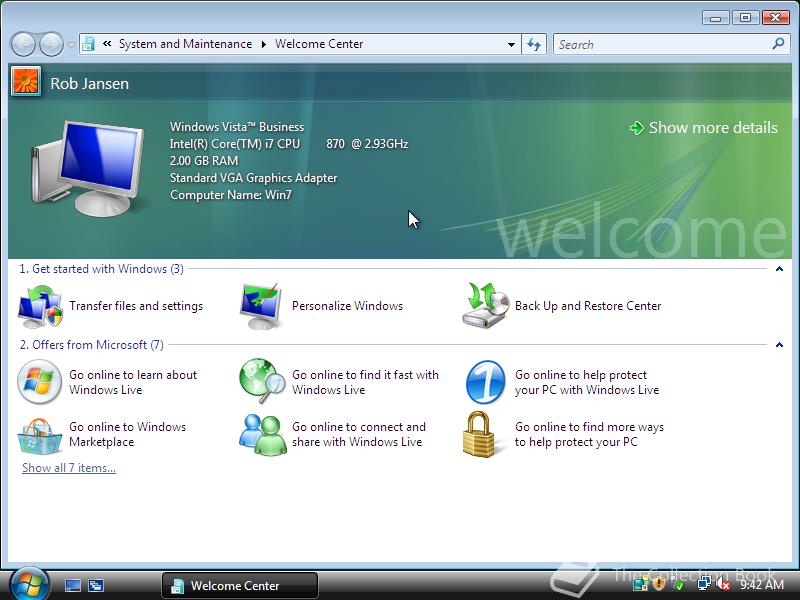800x600 pixels.
Task: Expand arrow after System and Maintenance breadcrumb
Action: pyautogui.click(x=264, y=44)
